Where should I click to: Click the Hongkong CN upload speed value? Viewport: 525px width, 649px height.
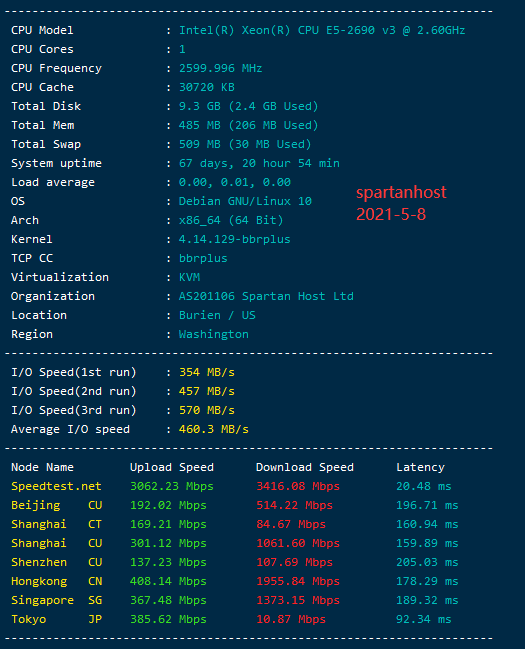coord(168,582)
